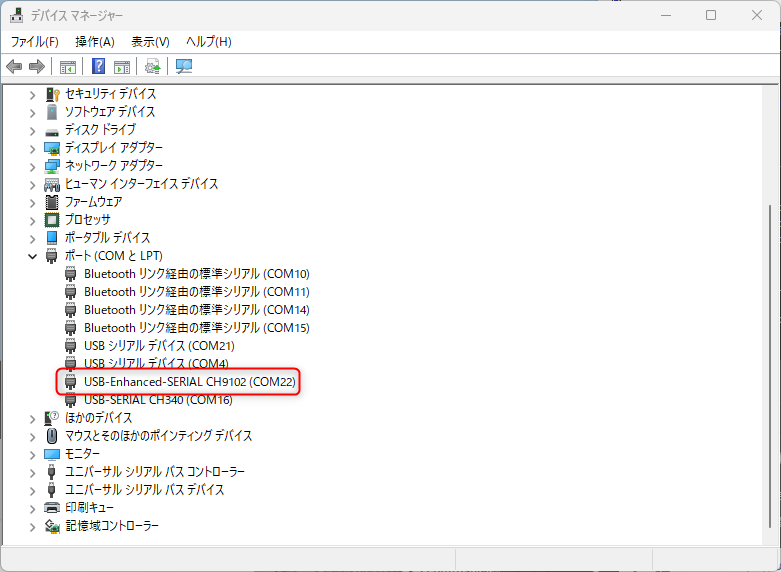Click the mouse icon for マウスとそのほかのポインティング デバイス
This screenshot has width=781, height=572.
click(x=52, y=435)
